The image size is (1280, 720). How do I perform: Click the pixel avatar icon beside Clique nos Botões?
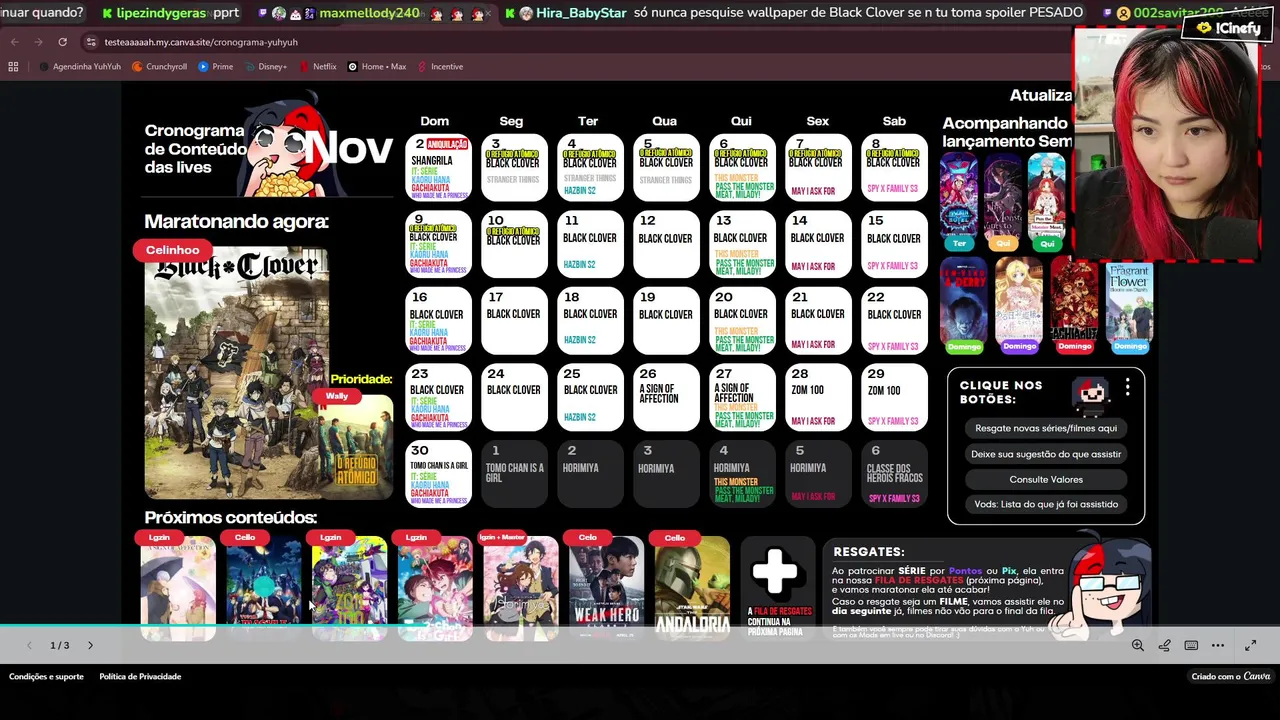click(x=1091, y=395)
